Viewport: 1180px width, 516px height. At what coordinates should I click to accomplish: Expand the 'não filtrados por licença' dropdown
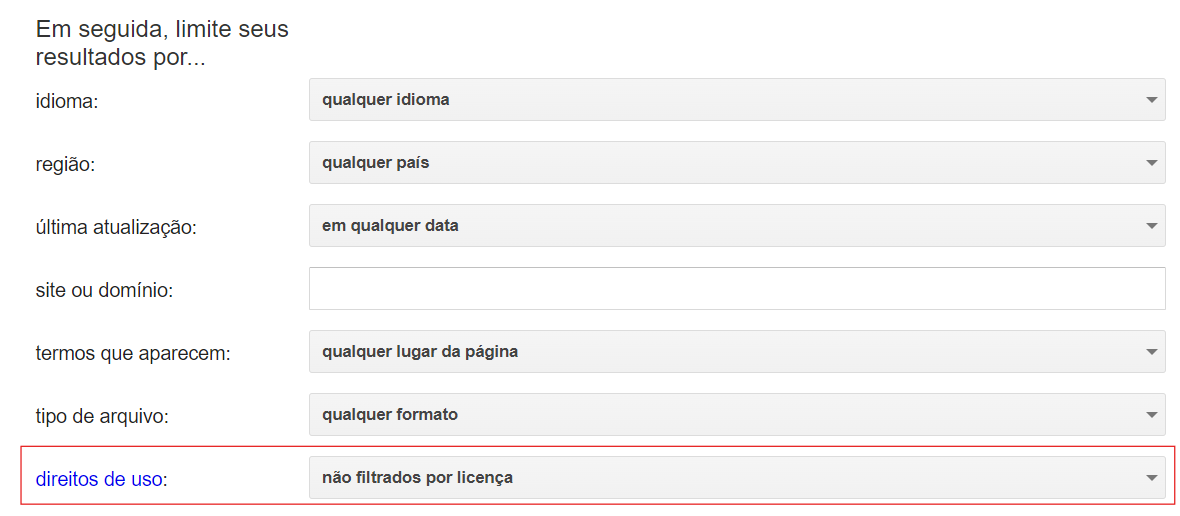pos(737,478)
